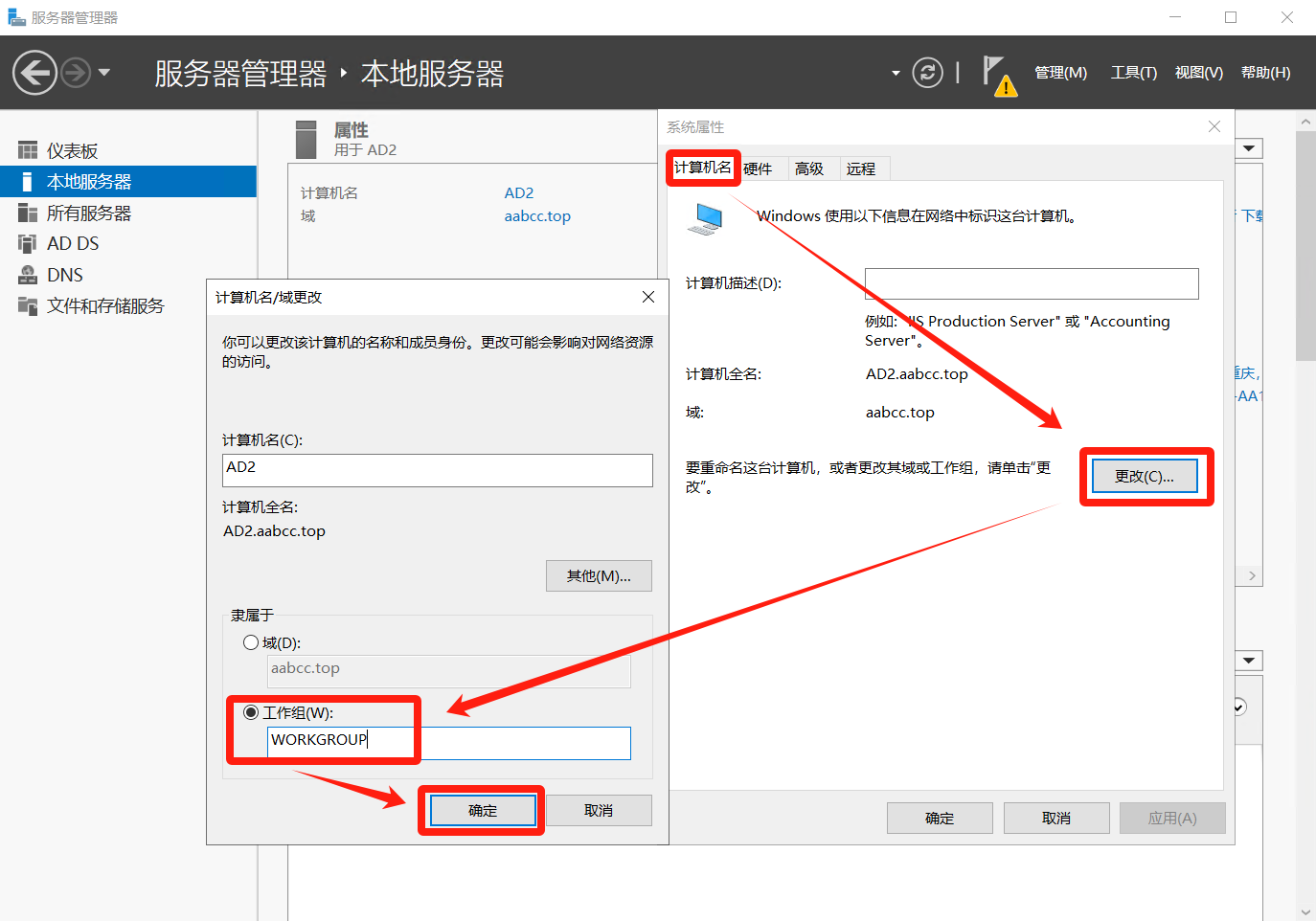The height and width of the screenshot is (921, 1316).
Task: Open the notifications flag with warning
Action: tap(997, 74)
